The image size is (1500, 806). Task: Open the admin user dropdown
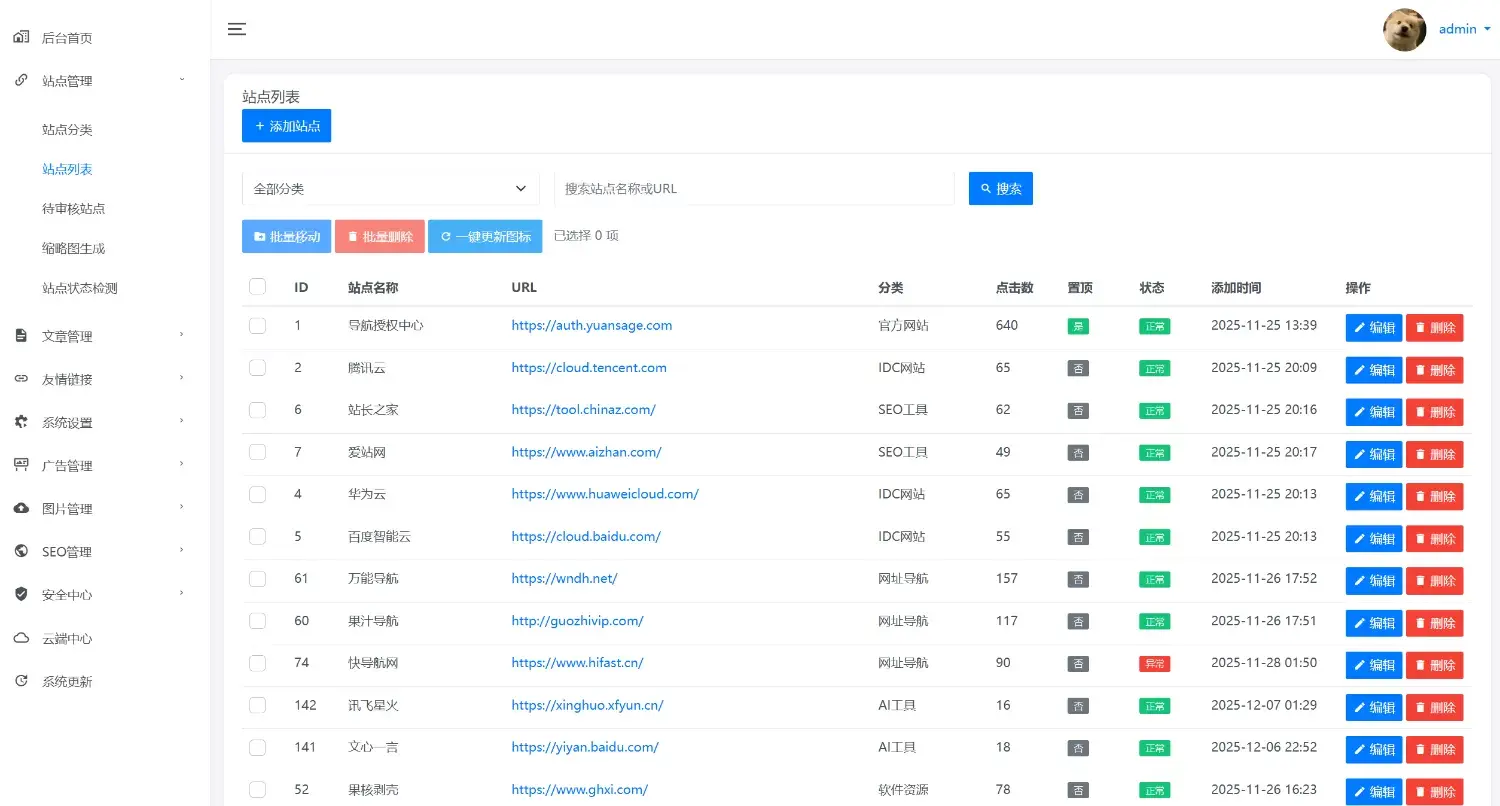(x=1464, y=29)
